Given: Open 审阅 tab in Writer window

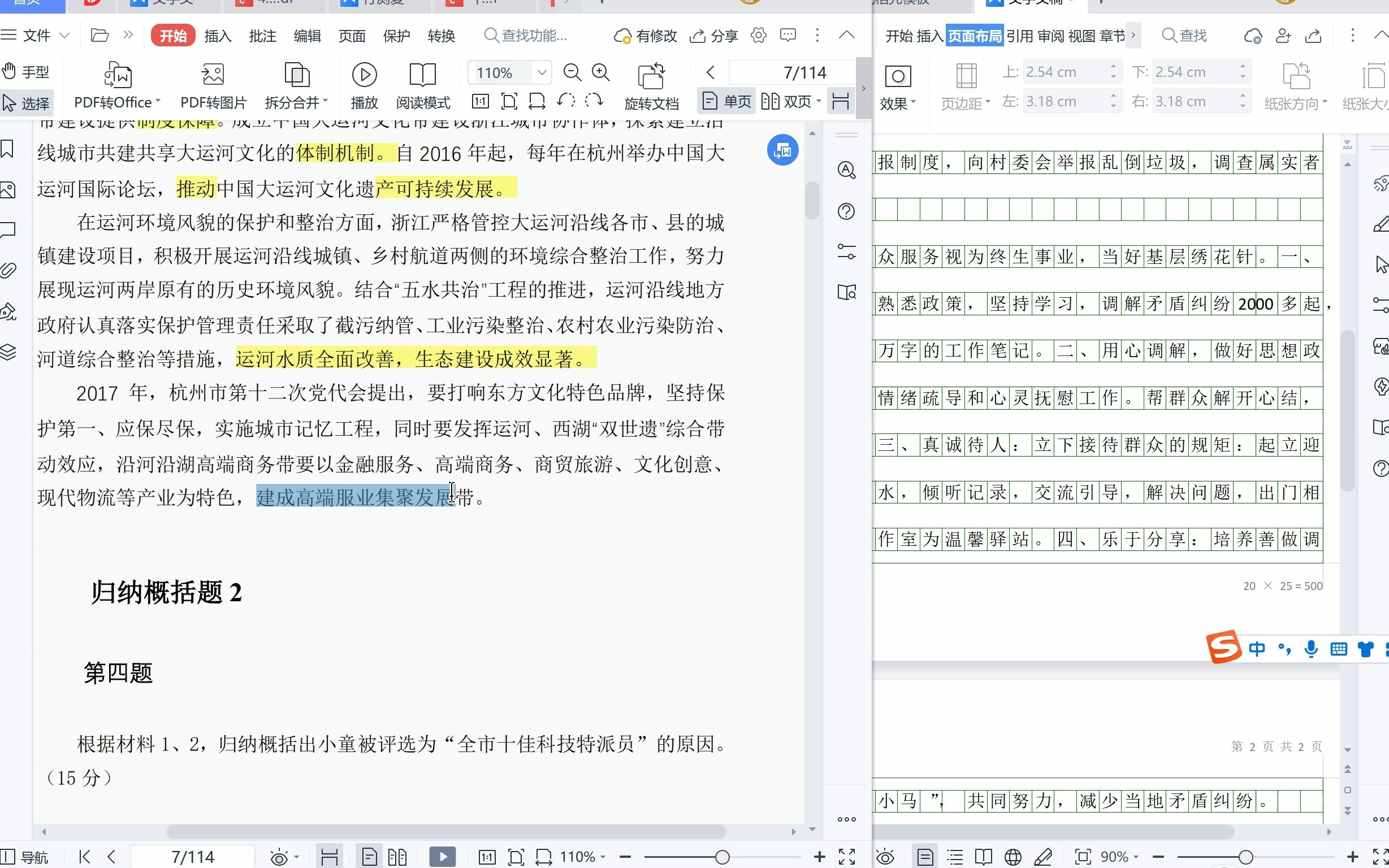Looking at the screenshot, I should (1051, 36).
